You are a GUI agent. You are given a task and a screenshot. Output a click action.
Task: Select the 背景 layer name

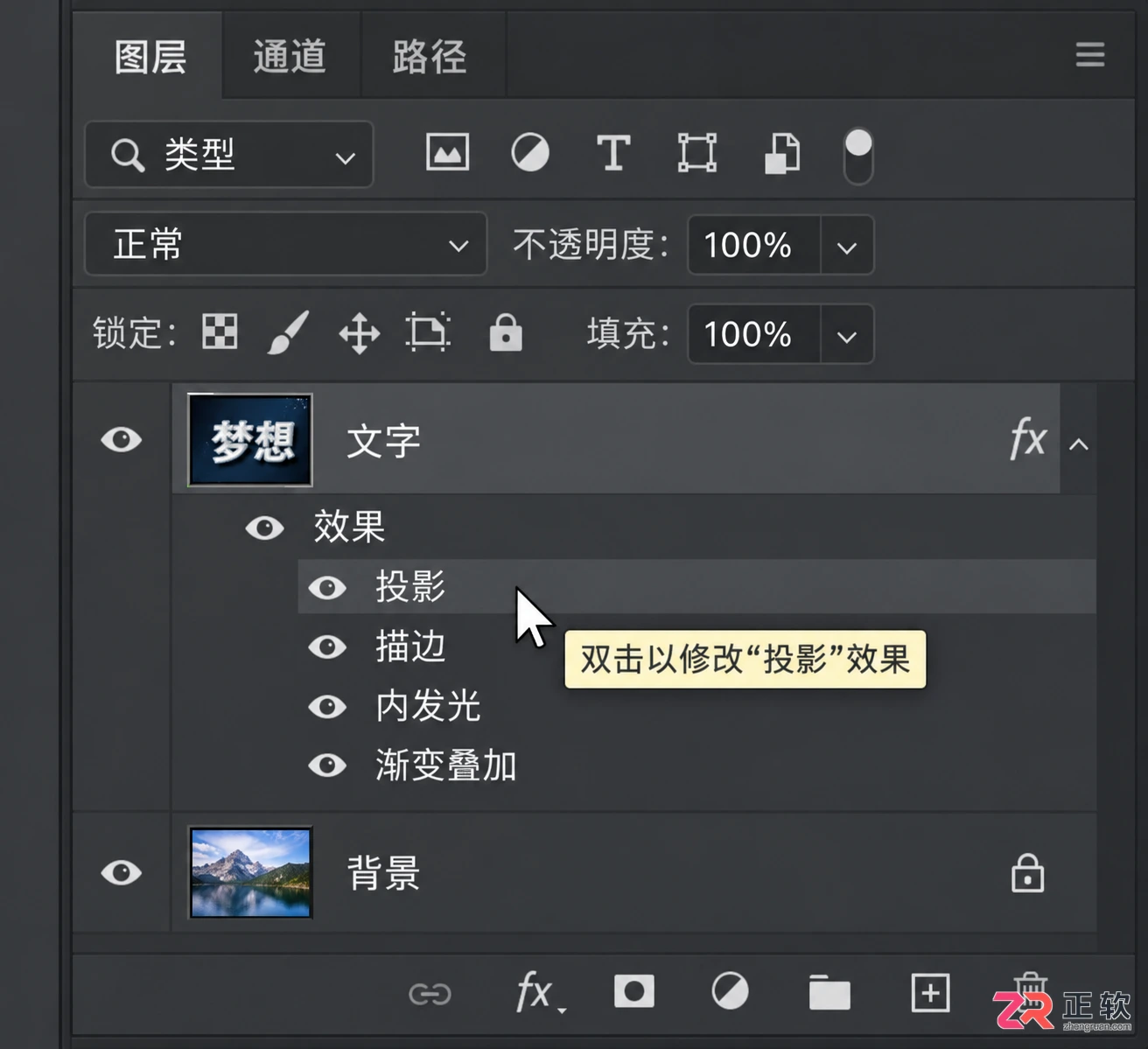point(383,873)
